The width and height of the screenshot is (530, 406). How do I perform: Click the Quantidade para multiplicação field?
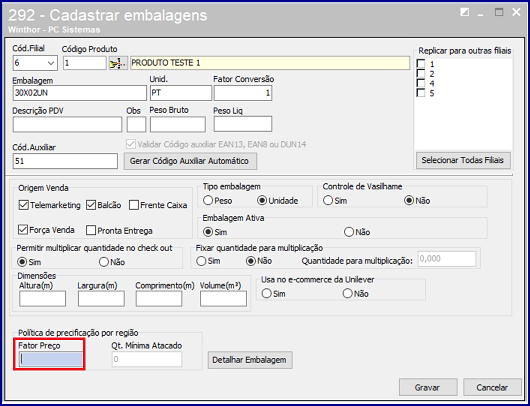pos(447,259)
